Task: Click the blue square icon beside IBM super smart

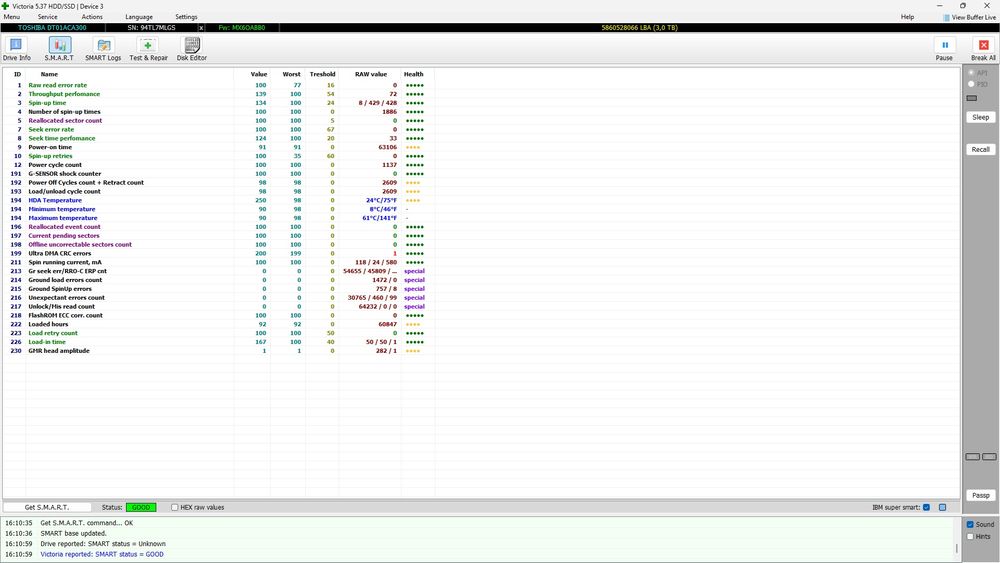Action: click(942, 508)
